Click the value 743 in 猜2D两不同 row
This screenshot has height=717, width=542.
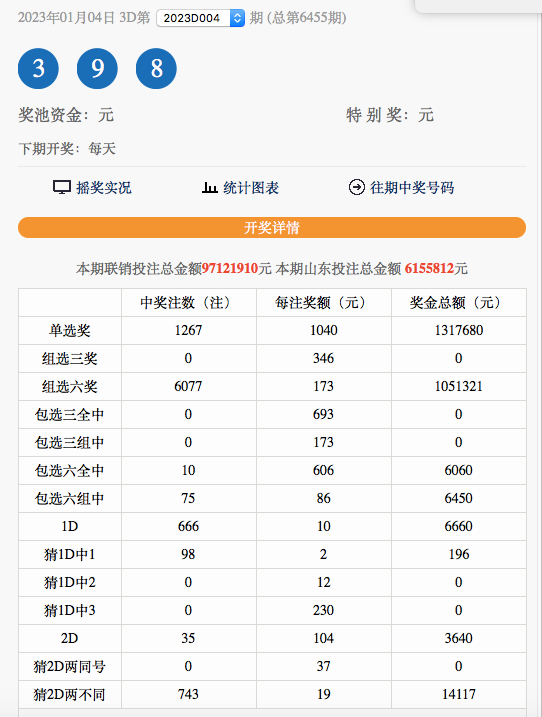pyautogui.click(x=188, y=694)
